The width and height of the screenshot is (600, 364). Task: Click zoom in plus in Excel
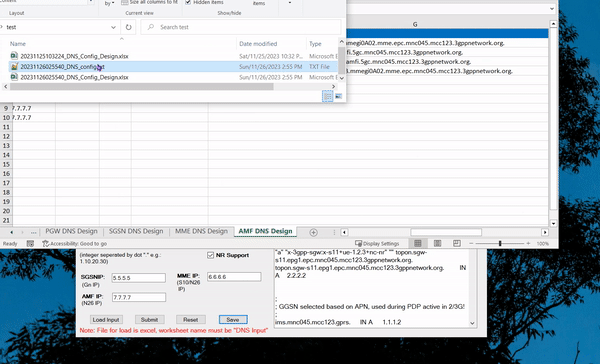coord(528,243)
